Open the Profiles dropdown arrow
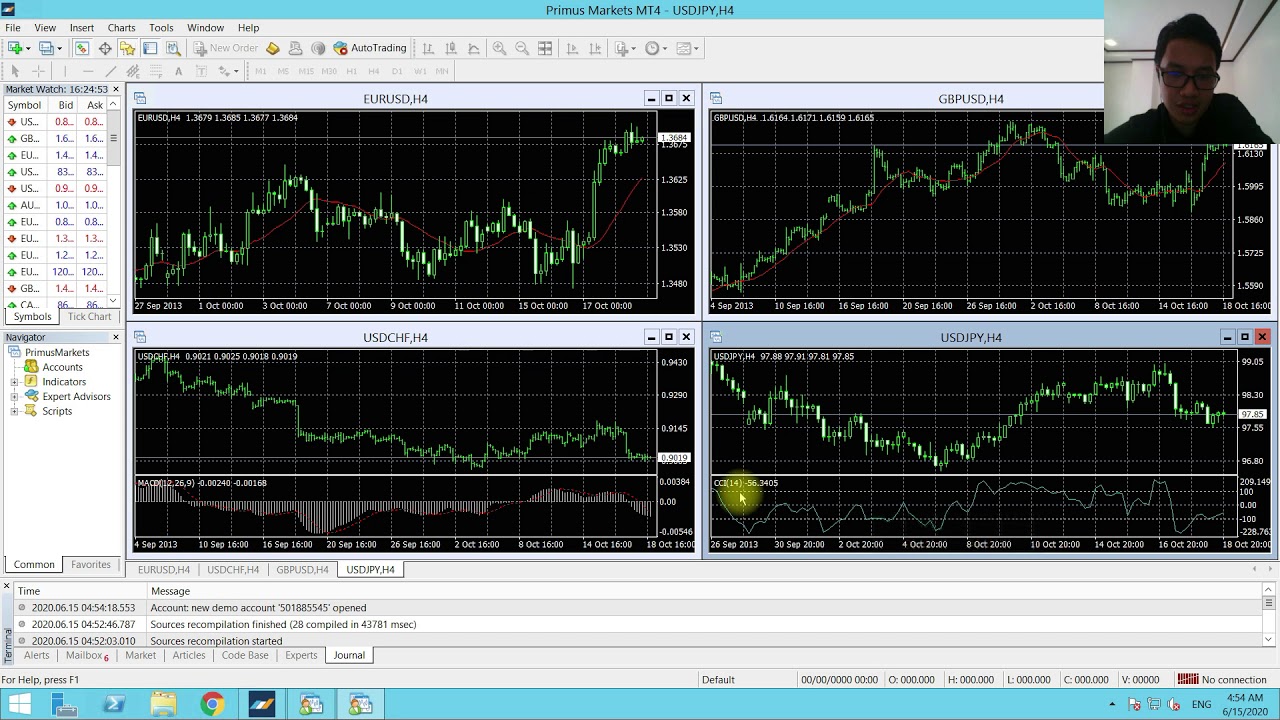The width and height of the screenshot is (1280, 720). 59,48
